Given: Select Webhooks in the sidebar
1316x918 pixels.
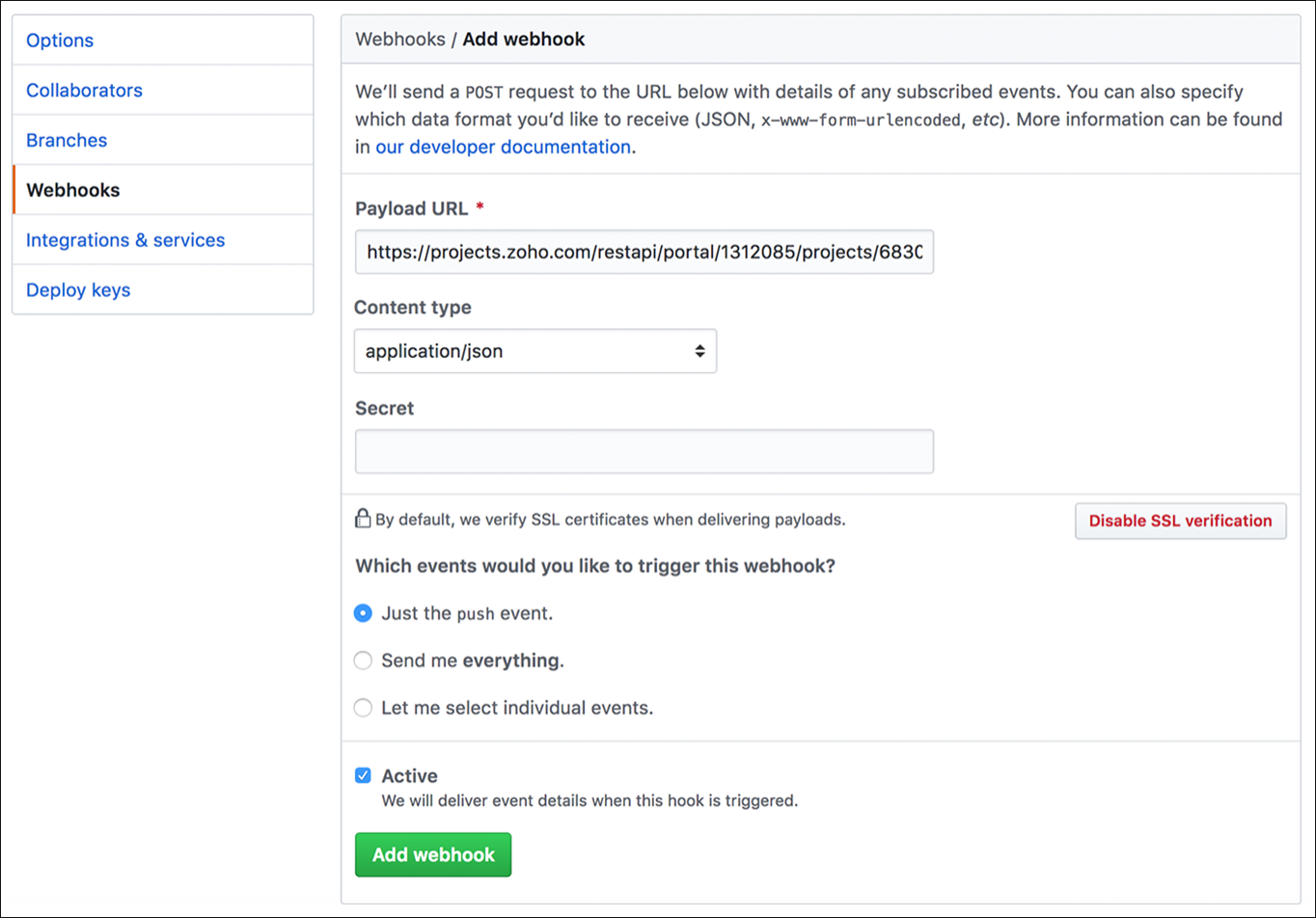Looking at the screenshot, I should tap(73, 190).
